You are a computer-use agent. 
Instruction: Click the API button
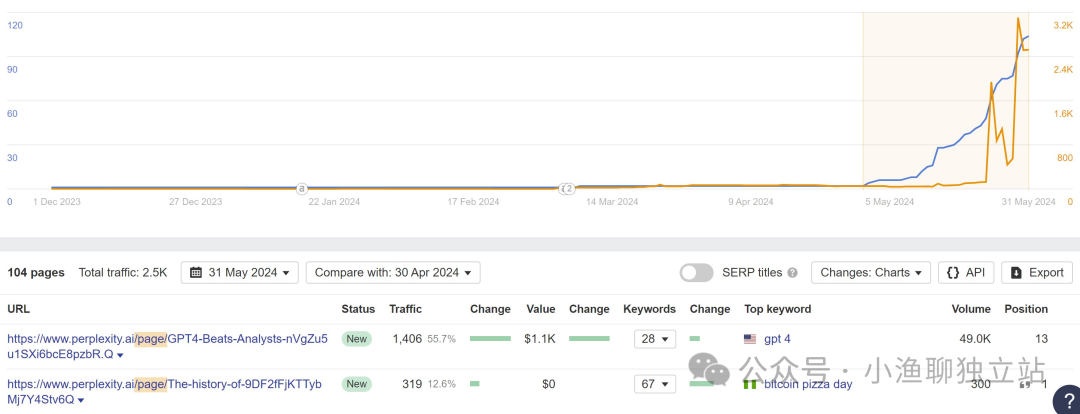(966, 273)
